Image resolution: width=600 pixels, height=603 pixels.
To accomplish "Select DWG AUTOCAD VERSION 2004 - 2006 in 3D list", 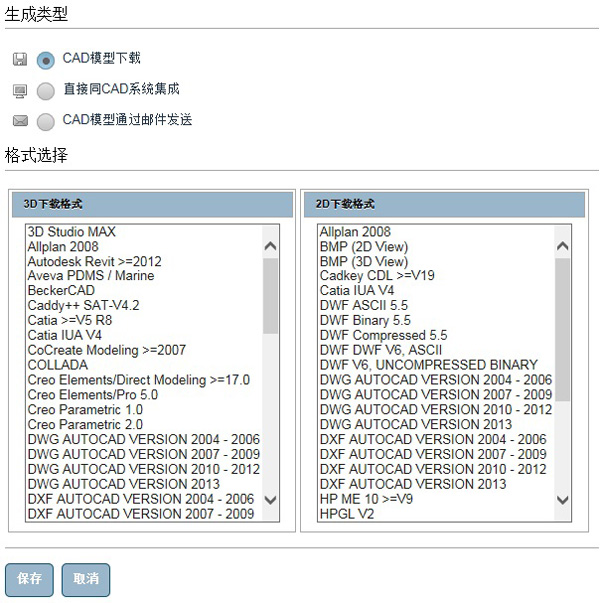I will pos(144,440).
